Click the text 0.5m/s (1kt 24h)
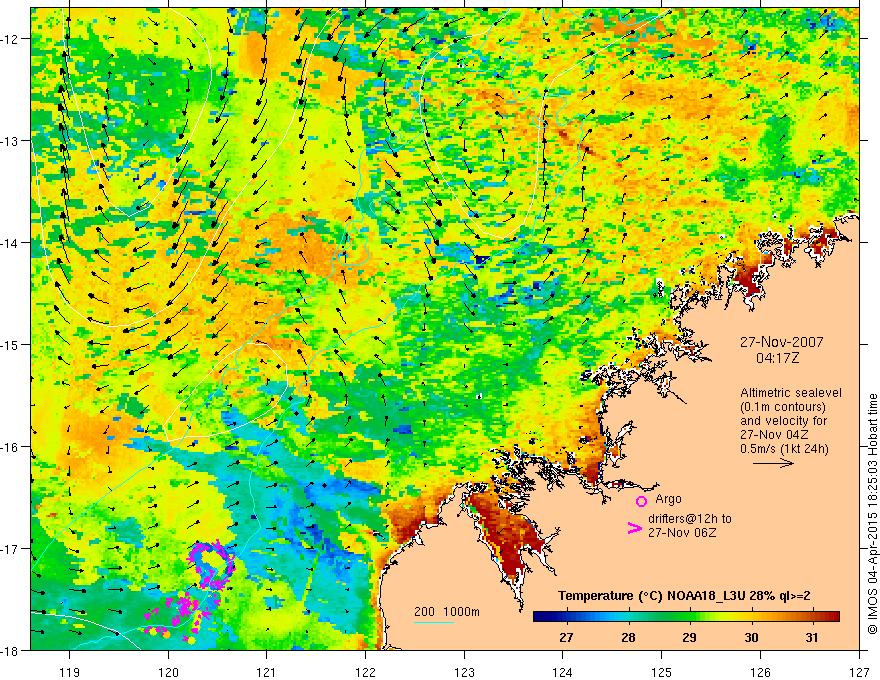This screenshot has width=880, height=680. click(785, 448)
